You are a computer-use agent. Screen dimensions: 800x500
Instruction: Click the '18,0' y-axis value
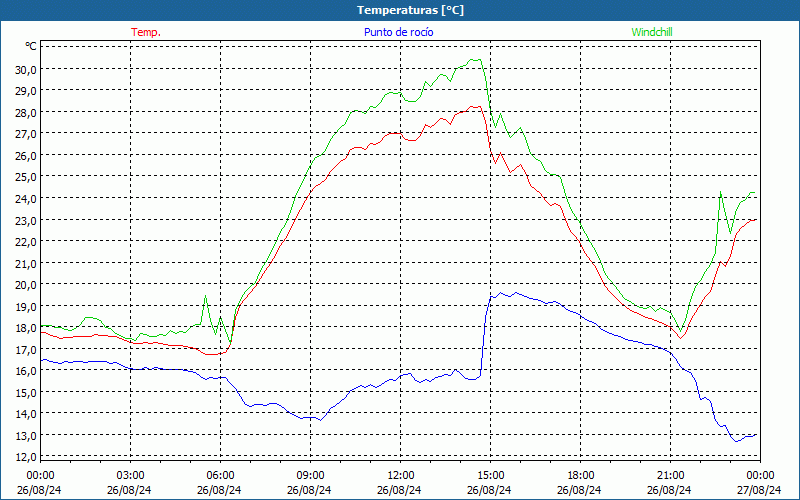coord(26,329)
